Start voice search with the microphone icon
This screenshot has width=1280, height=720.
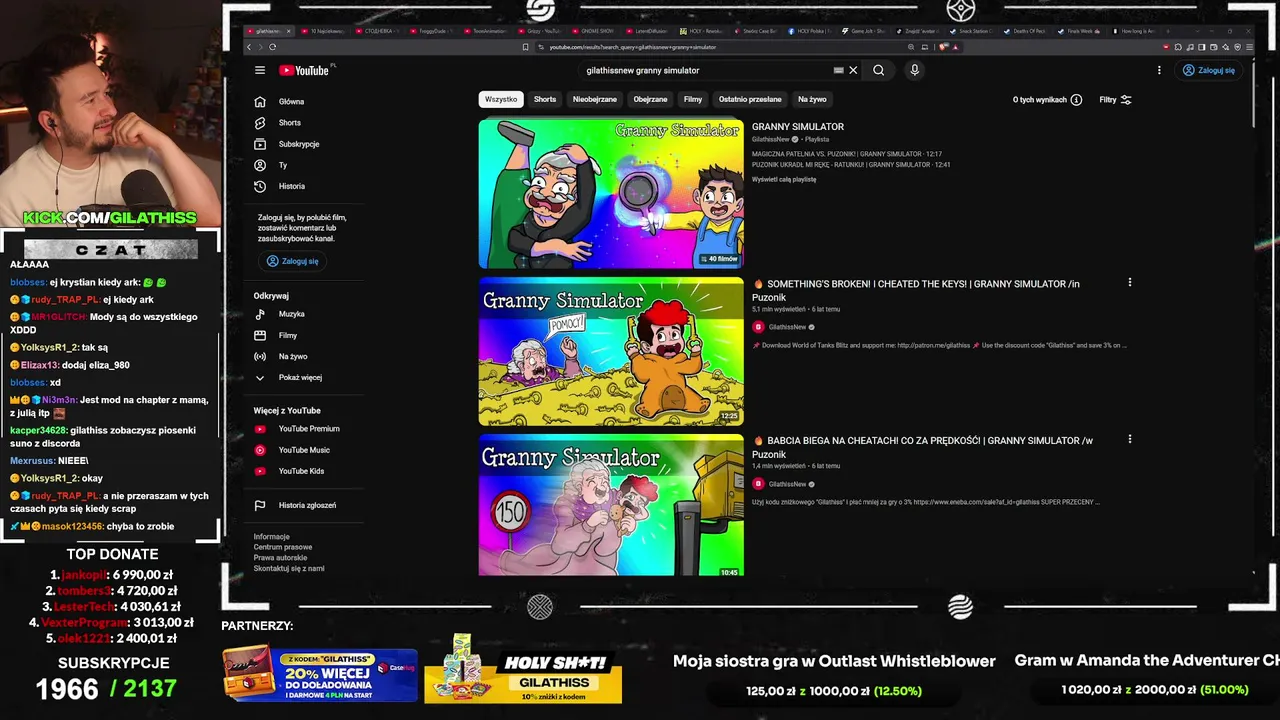point(914,70)
